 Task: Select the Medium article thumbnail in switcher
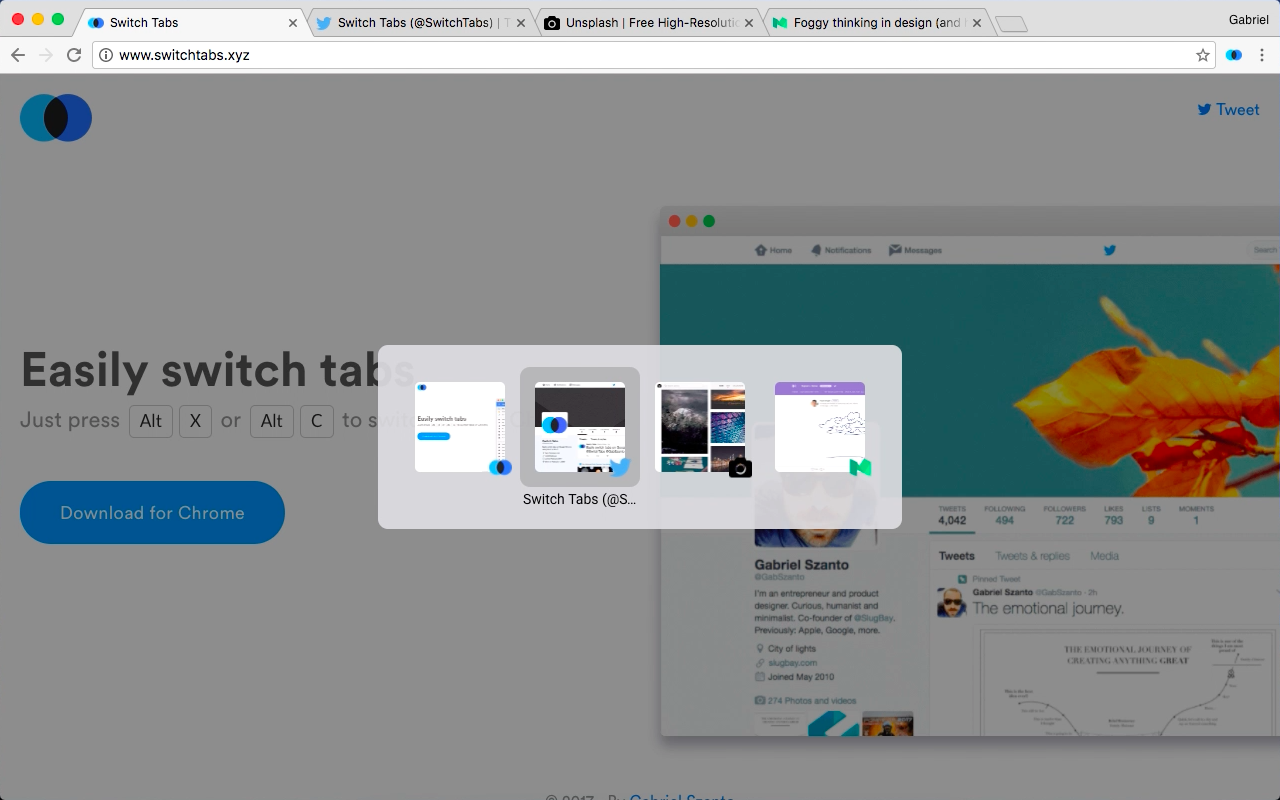click(x=820, y=427)
